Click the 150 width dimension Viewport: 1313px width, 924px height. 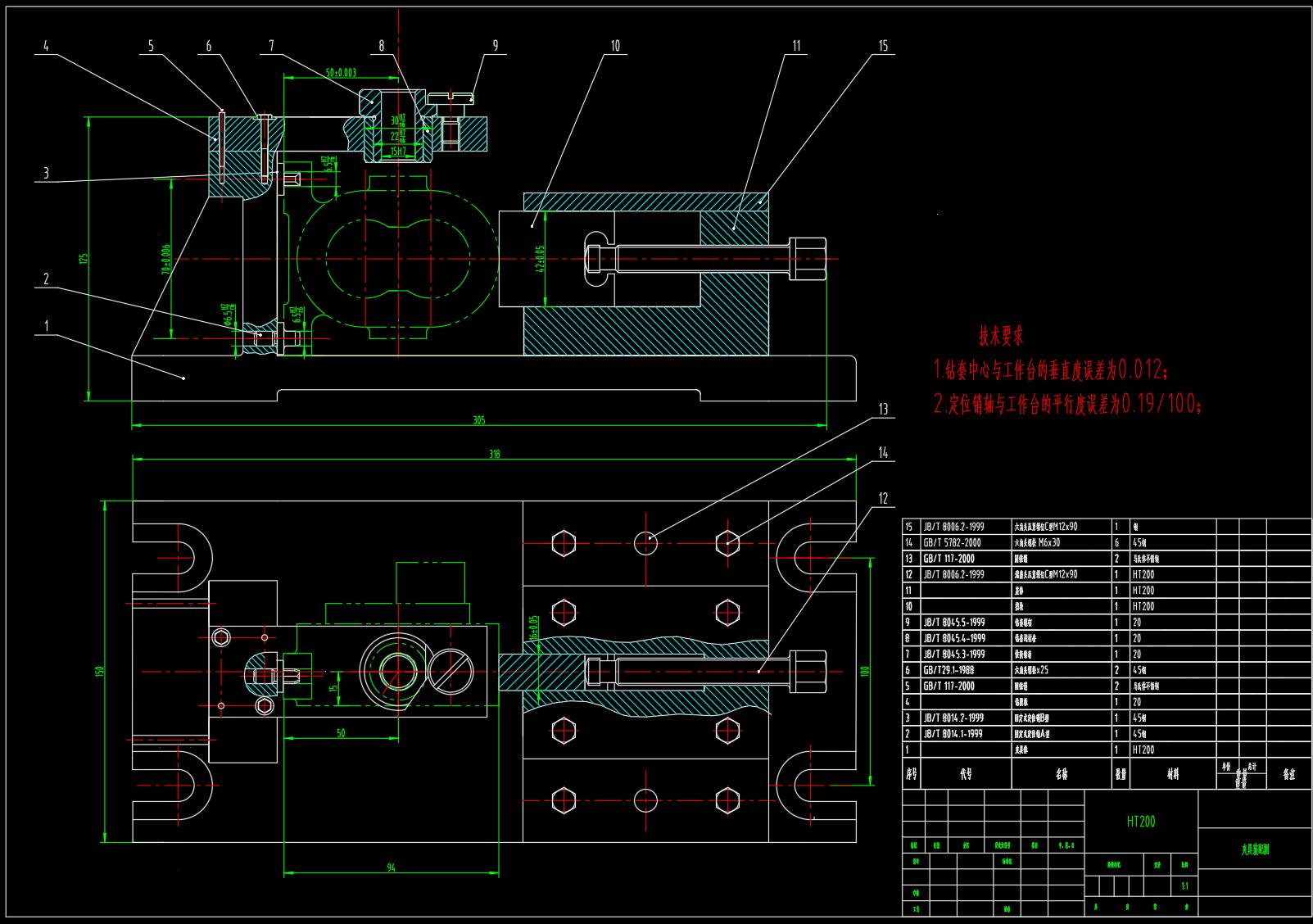(100, 671)
